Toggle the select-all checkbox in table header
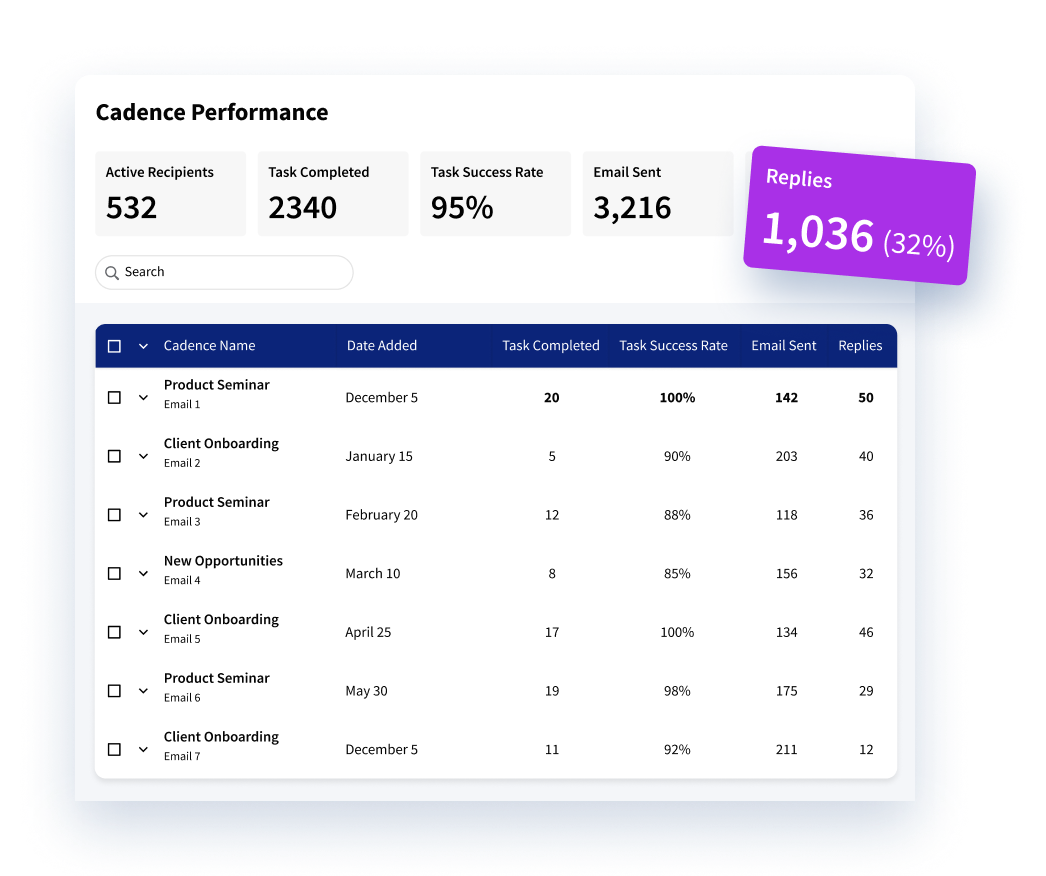This screenshot has width=1046, height=876. (114, 346)
